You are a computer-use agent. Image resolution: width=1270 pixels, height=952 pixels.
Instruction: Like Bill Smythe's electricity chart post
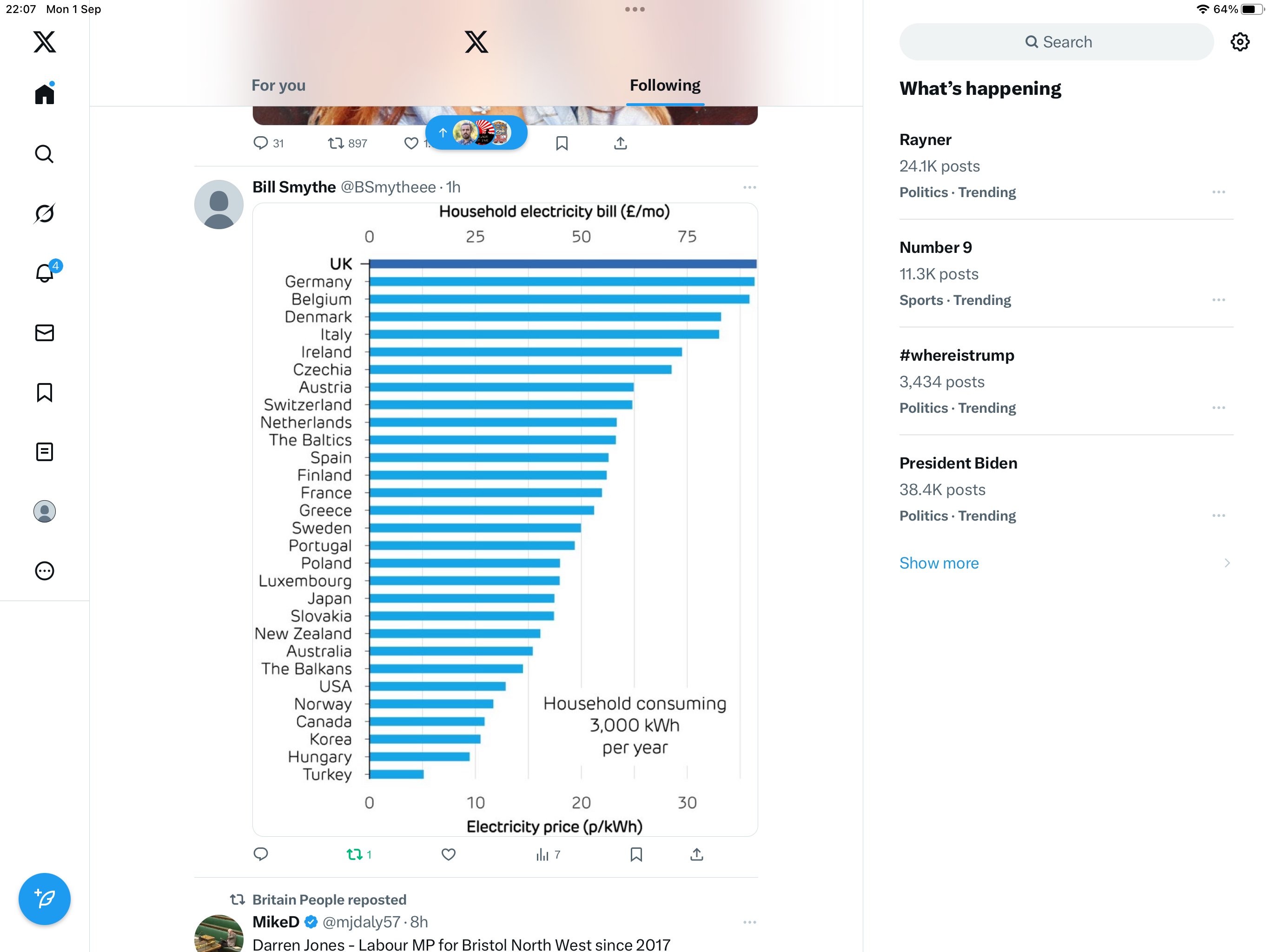(449, 854)
